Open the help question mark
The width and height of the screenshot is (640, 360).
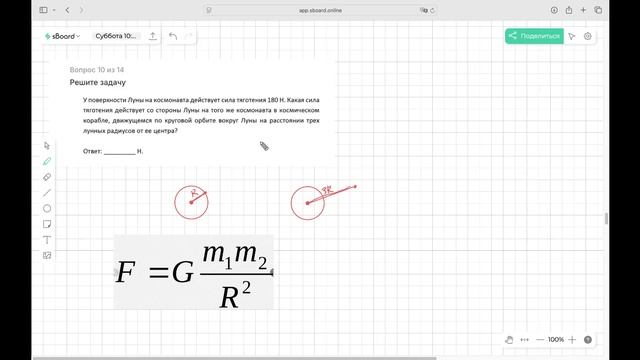pyautogui.click(x=588, y=340)
